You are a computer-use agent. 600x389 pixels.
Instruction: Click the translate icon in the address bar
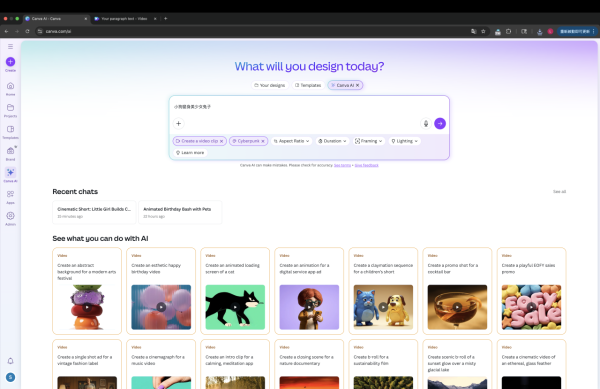(473, 31)
